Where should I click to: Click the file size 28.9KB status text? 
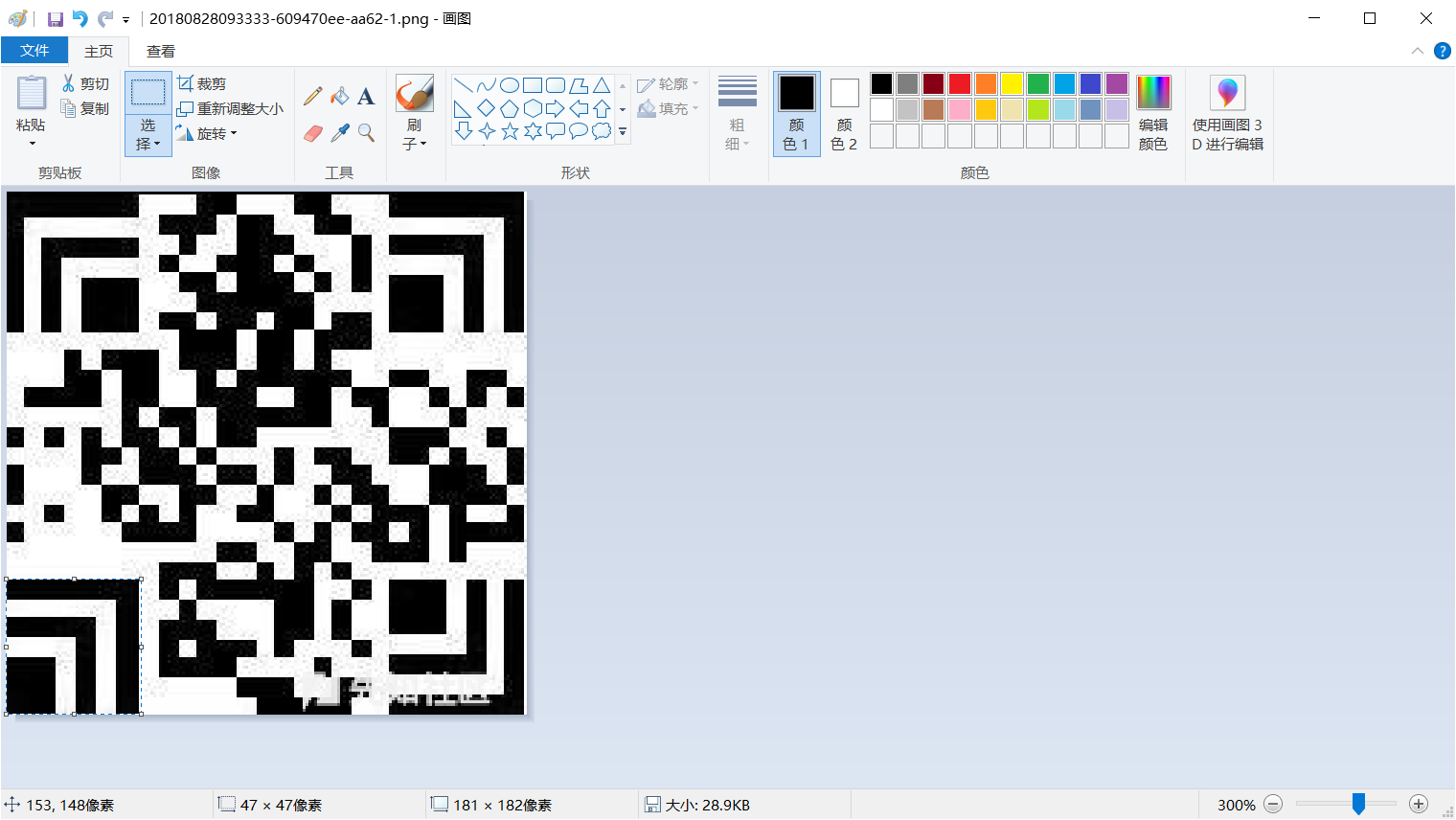tap(707, 806)
